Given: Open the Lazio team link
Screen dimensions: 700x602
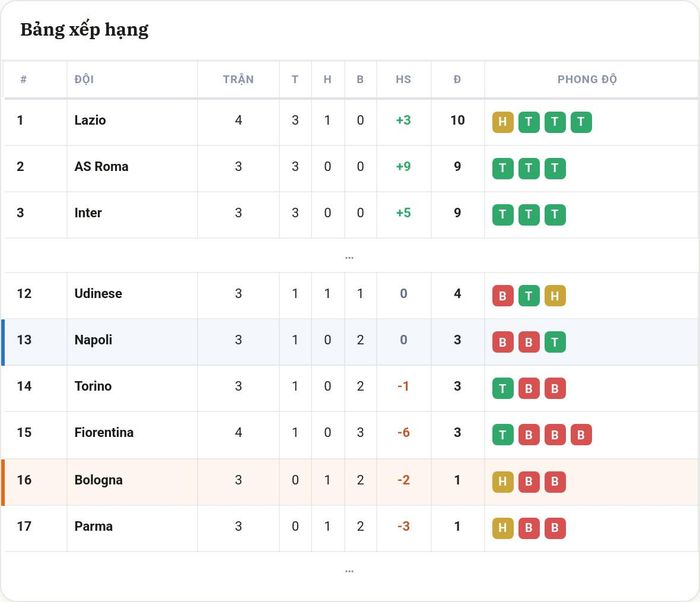Looking at the screenshot, I should (x=90, y=120).
